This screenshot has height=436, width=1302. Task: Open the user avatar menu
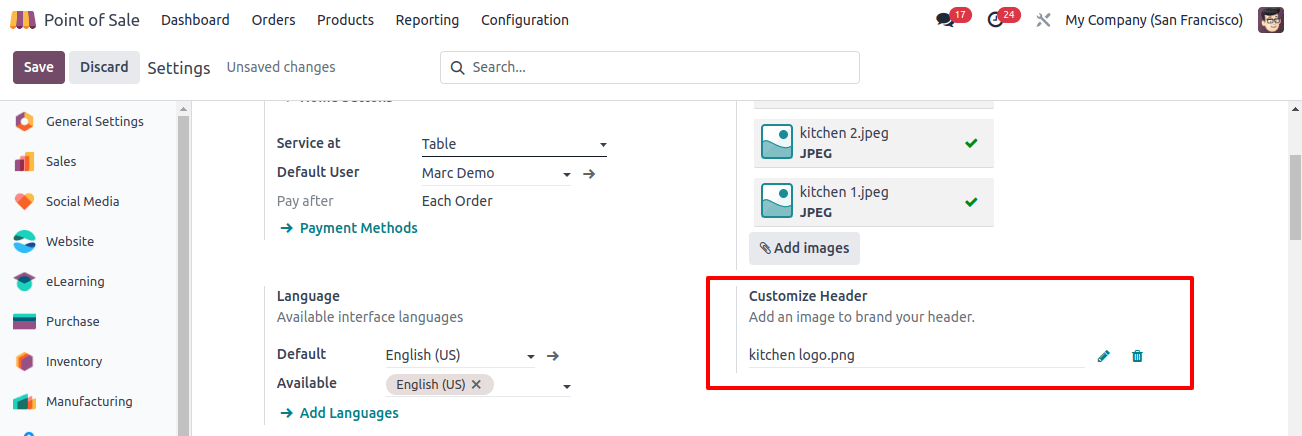(x=1271, y=20)
